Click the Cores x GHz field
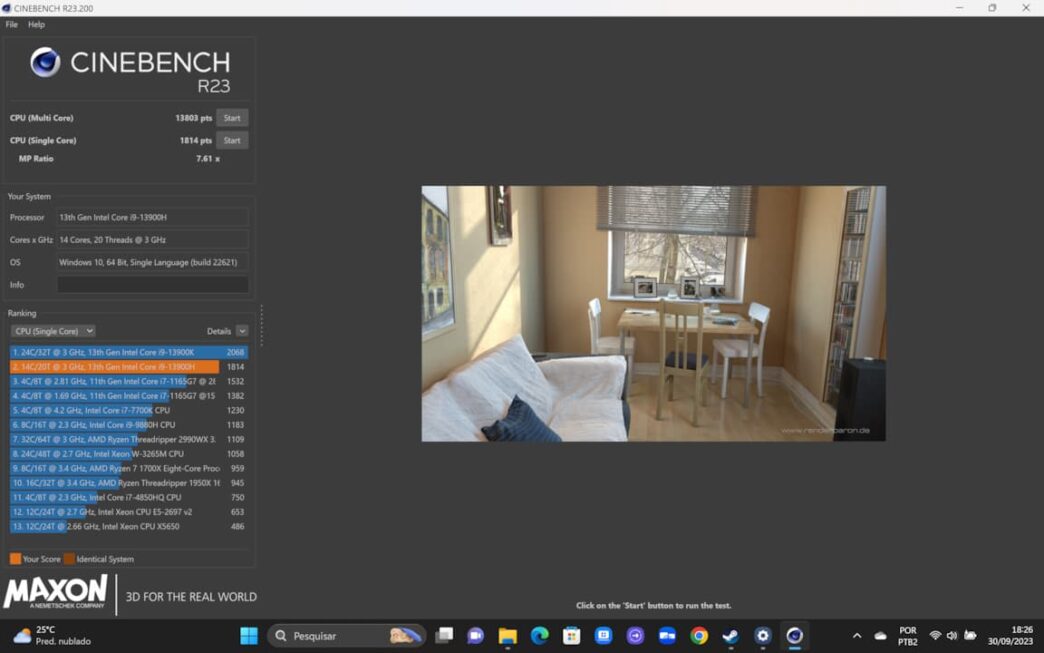Image resolution: width=1044 pixels, height=653 pixels. click(152, 240)
